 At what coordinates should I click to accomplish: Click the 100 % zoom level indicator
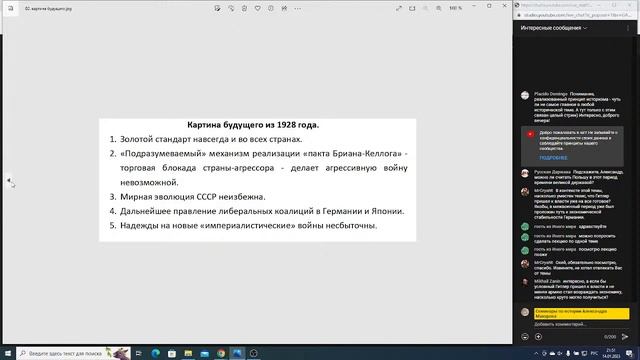click(456, 8)
